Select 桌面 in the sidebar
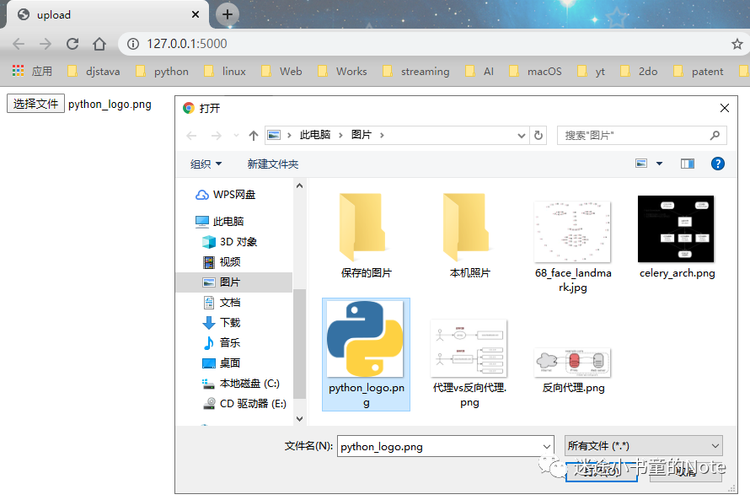Image resolution: width=750 pixels, height=500 pixels. (x=221, y=363)
